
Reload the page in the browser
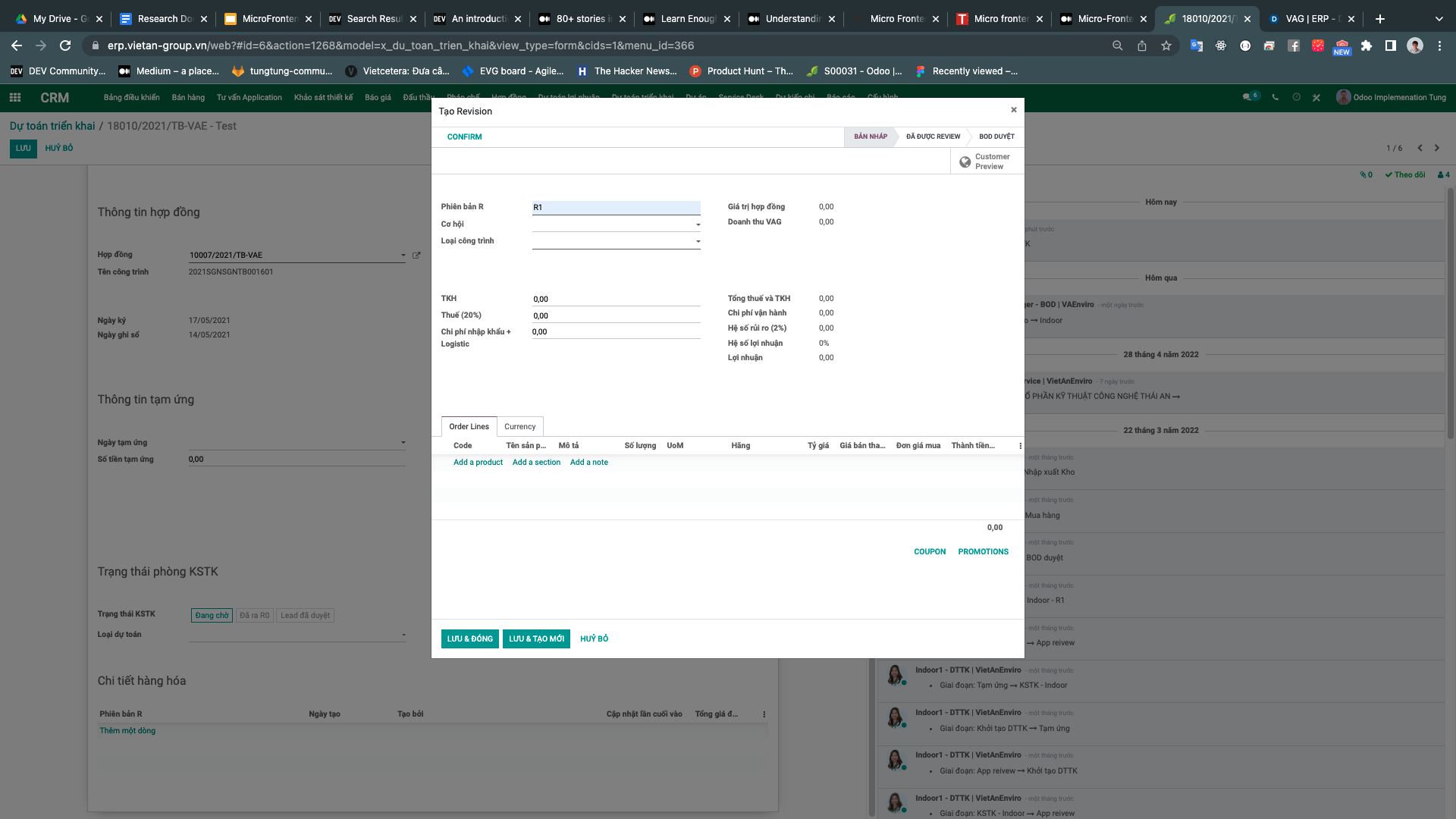[x=65, y=45]
